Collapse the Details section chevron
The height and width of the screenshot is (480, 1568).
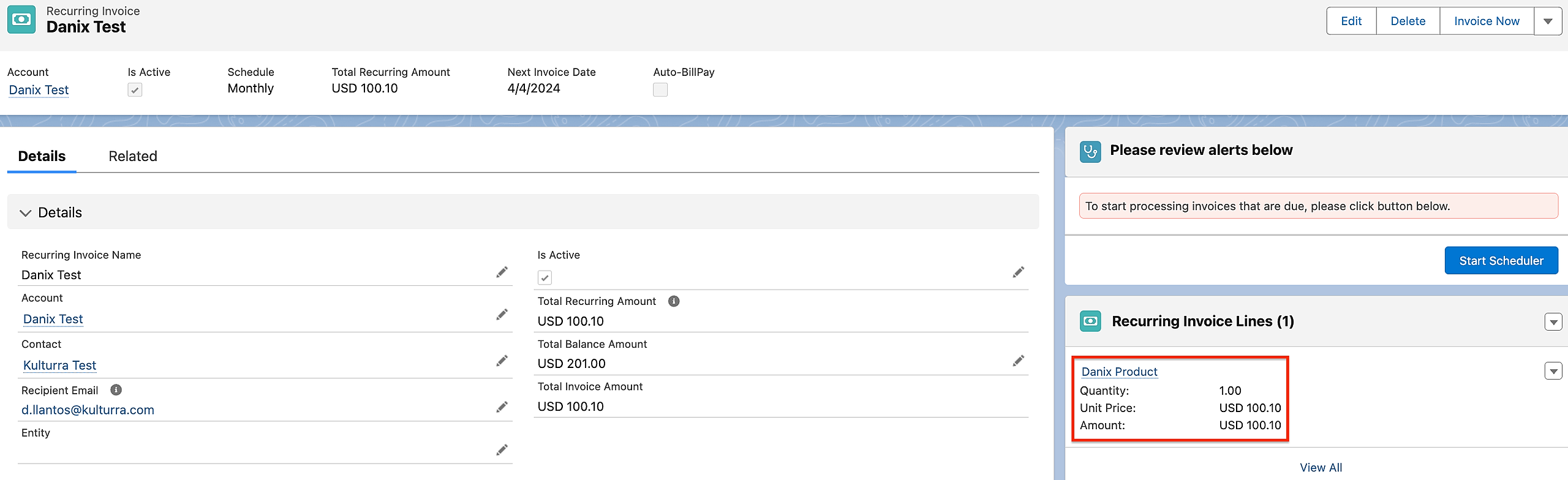tap(25, 213)
